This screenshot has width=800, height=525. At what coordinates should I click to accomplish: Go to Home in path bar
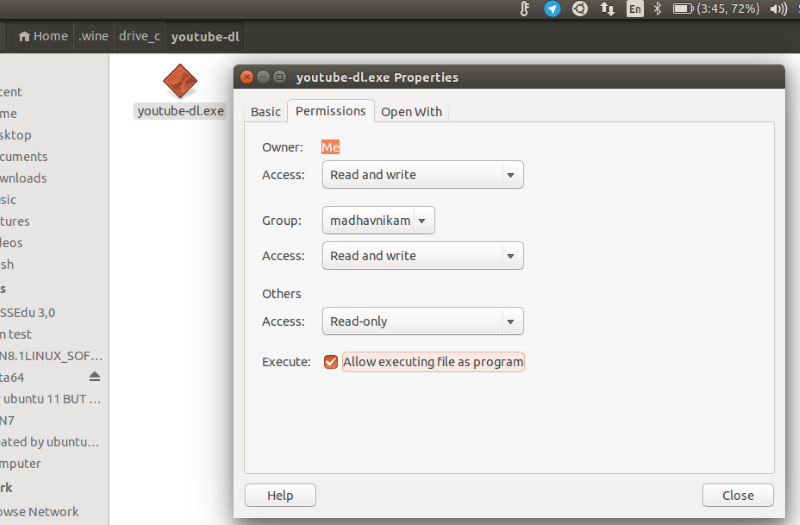[x=43, y=36]
